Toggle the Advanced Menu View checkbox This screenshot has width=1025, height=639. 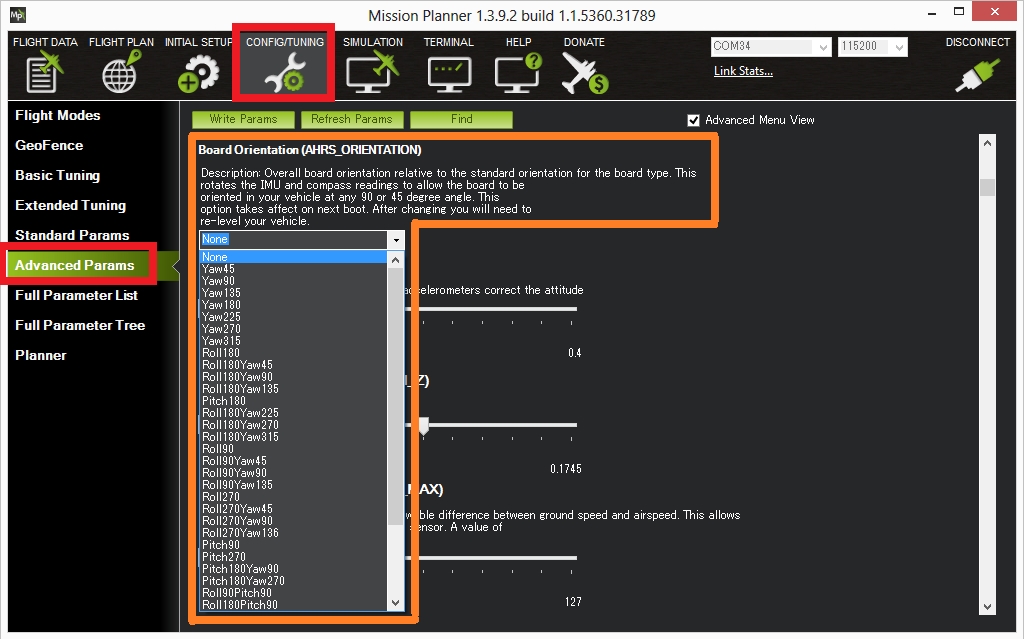694,120
